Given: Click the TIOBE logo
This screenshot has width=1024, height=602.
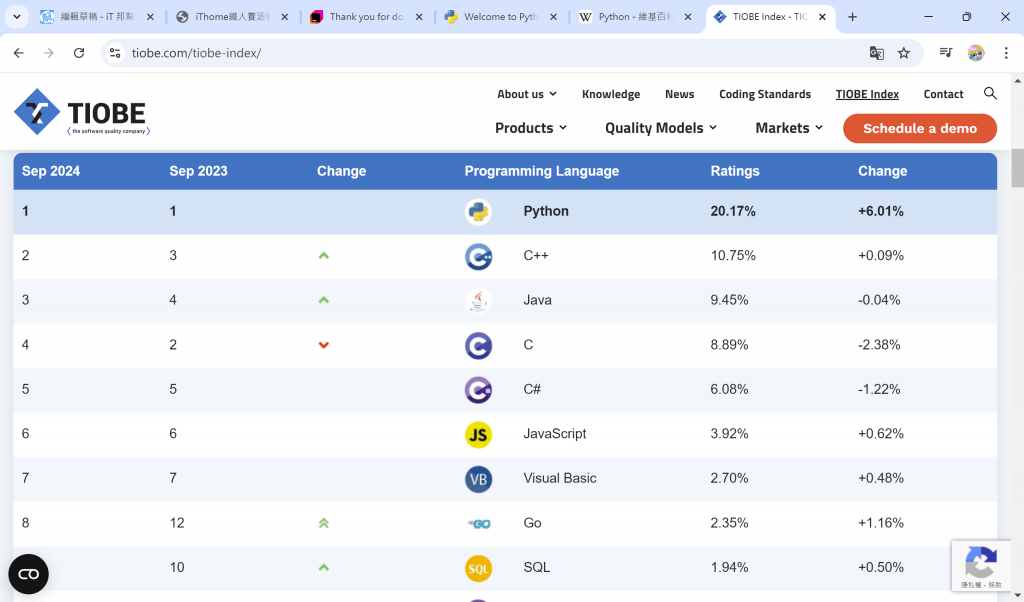Looking at the screenshot, I should tap(81, 112).
